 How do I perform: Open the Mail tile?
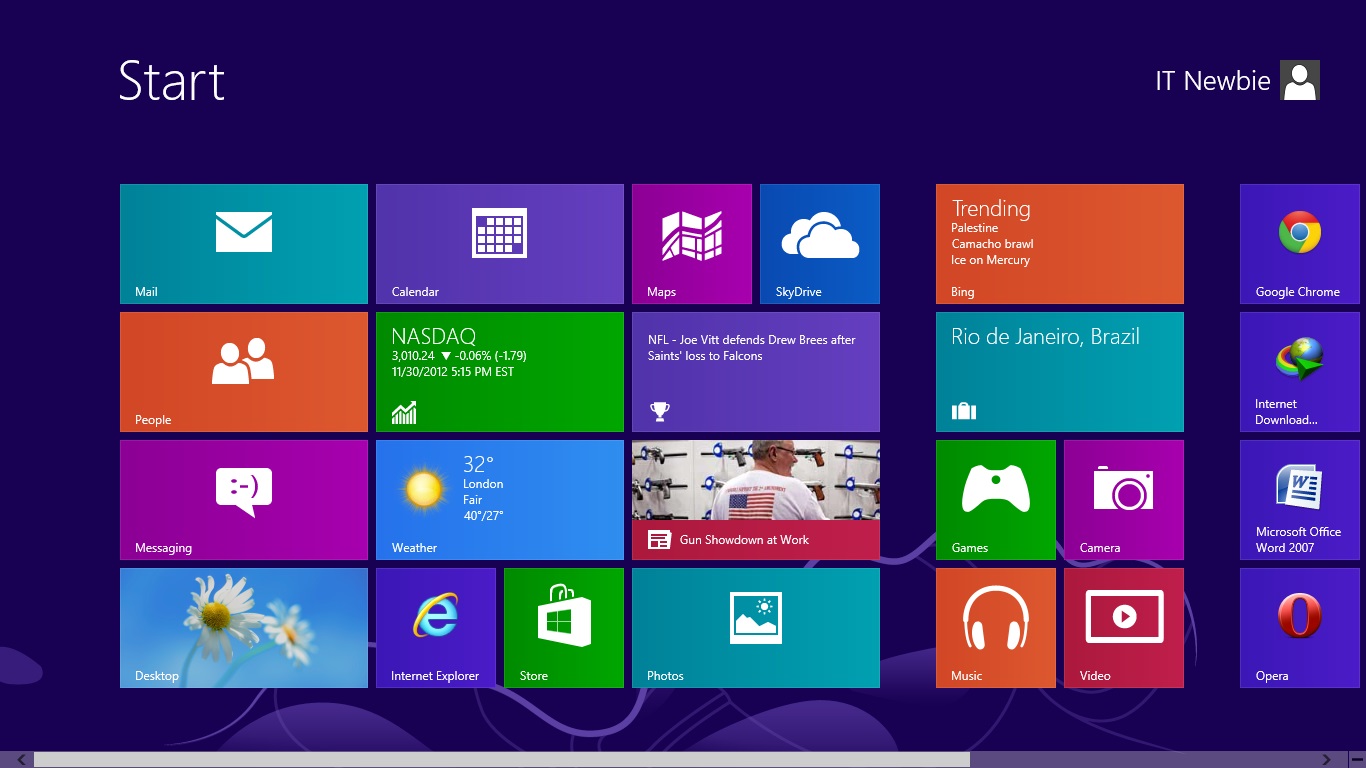(x=244, y=244)
